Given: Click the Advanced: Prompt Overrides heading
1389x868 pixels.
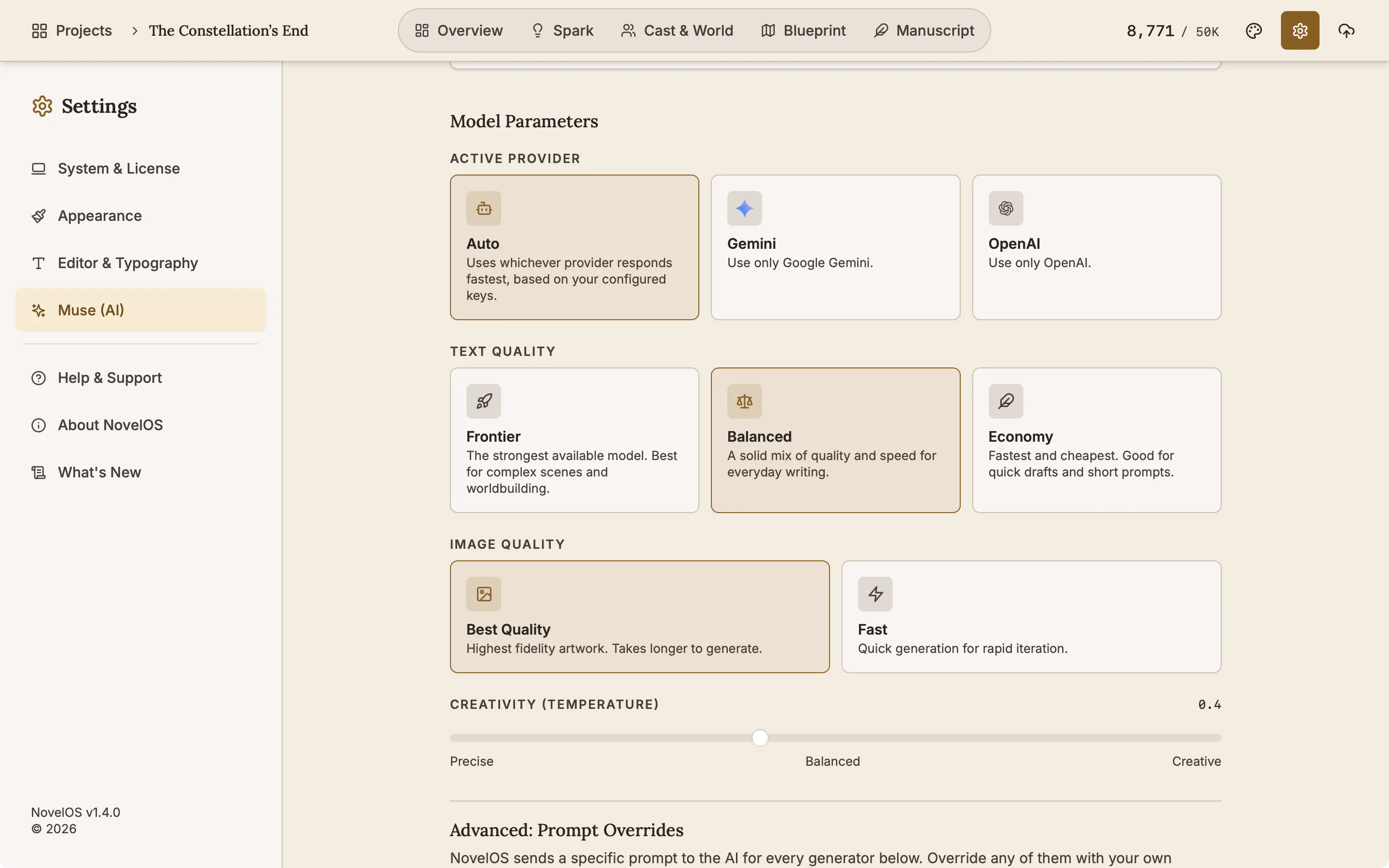Looking at the screenshot, I should (567, 830).
